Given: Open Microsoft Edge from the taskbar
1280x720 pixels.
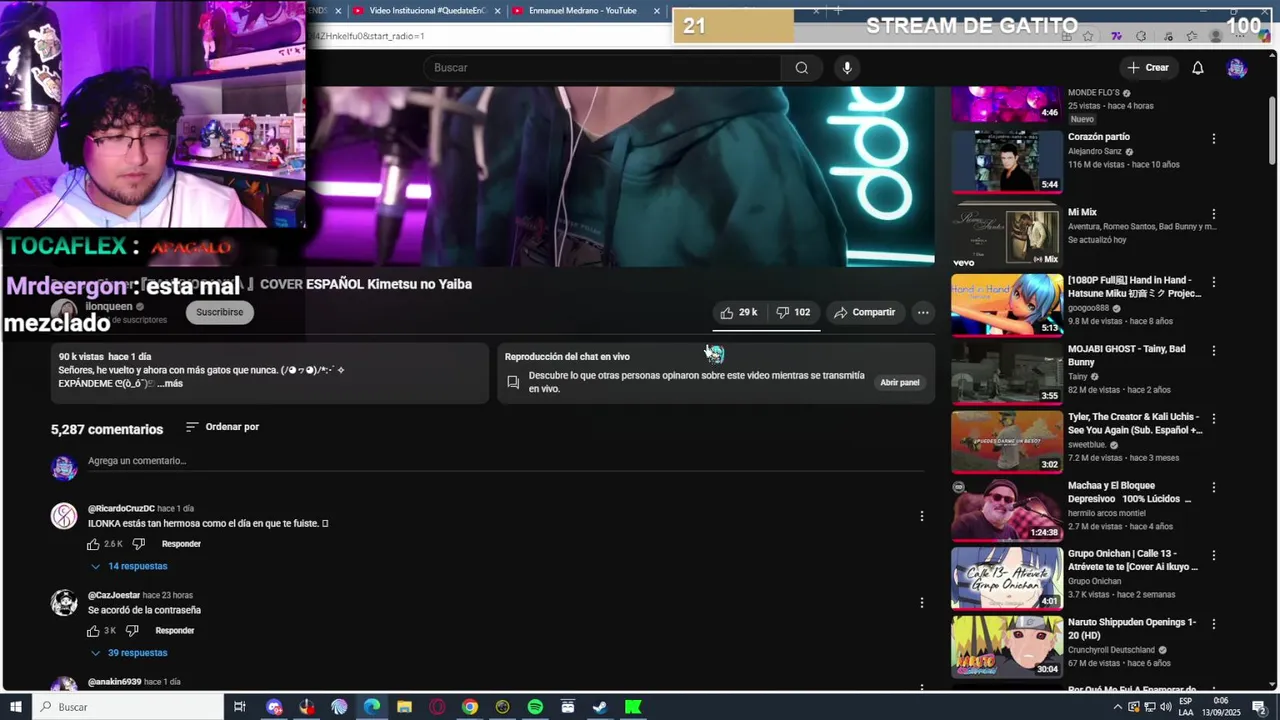Looking at the screenshot, I should point(371,707).
